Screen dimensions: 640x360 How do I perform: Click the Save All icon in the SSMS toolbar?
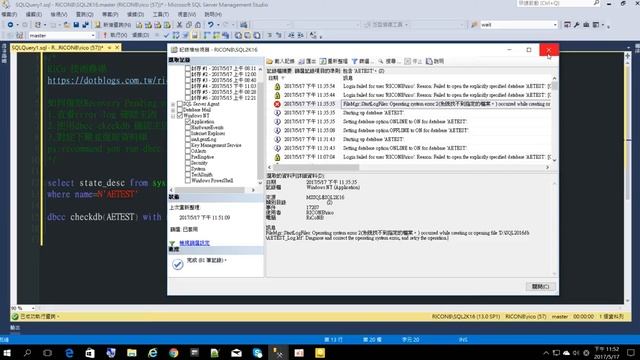(85, 25)
